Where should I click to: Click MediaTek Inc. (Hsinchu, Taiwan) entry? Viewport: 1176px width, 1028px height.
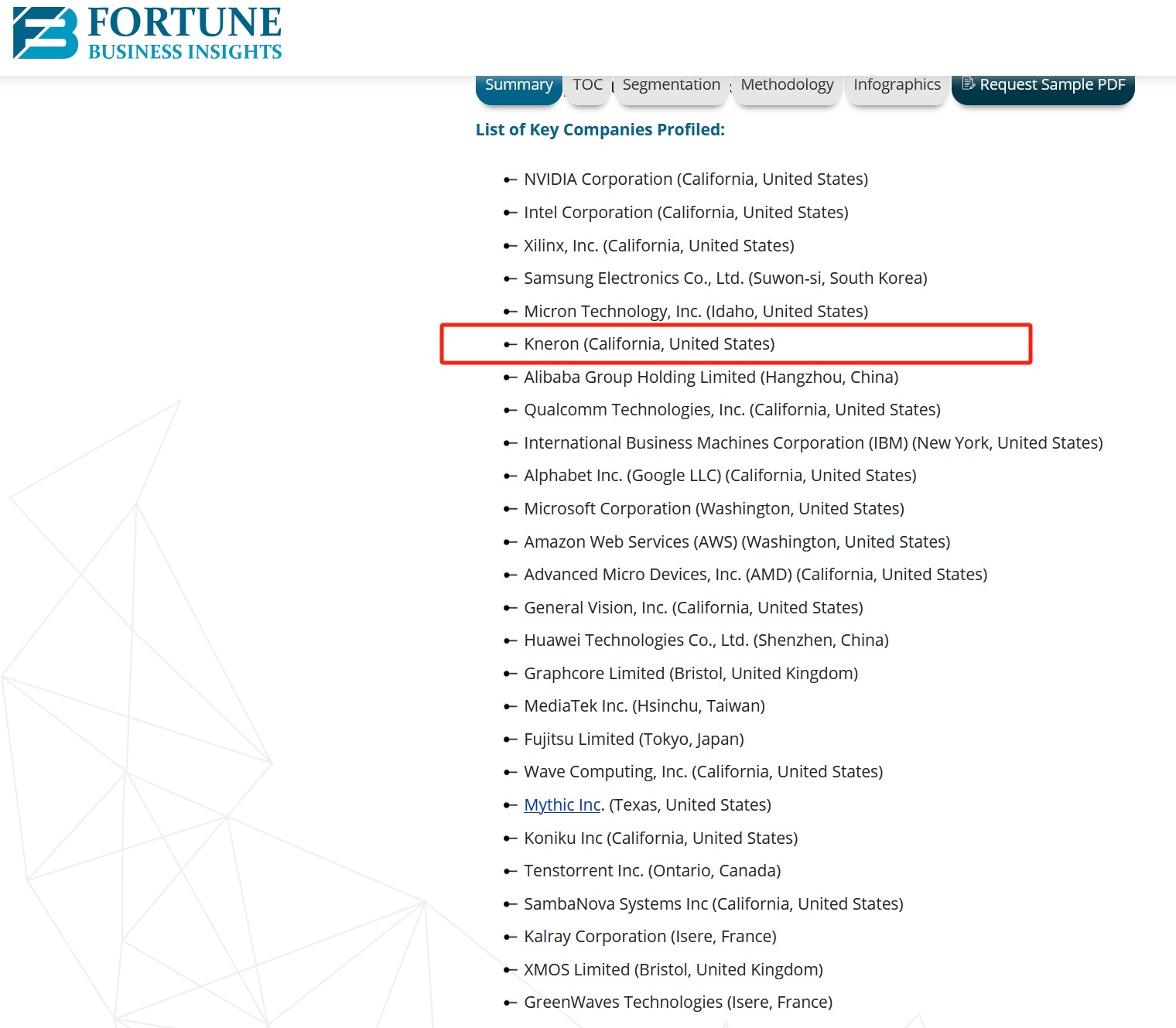point(644,706)
